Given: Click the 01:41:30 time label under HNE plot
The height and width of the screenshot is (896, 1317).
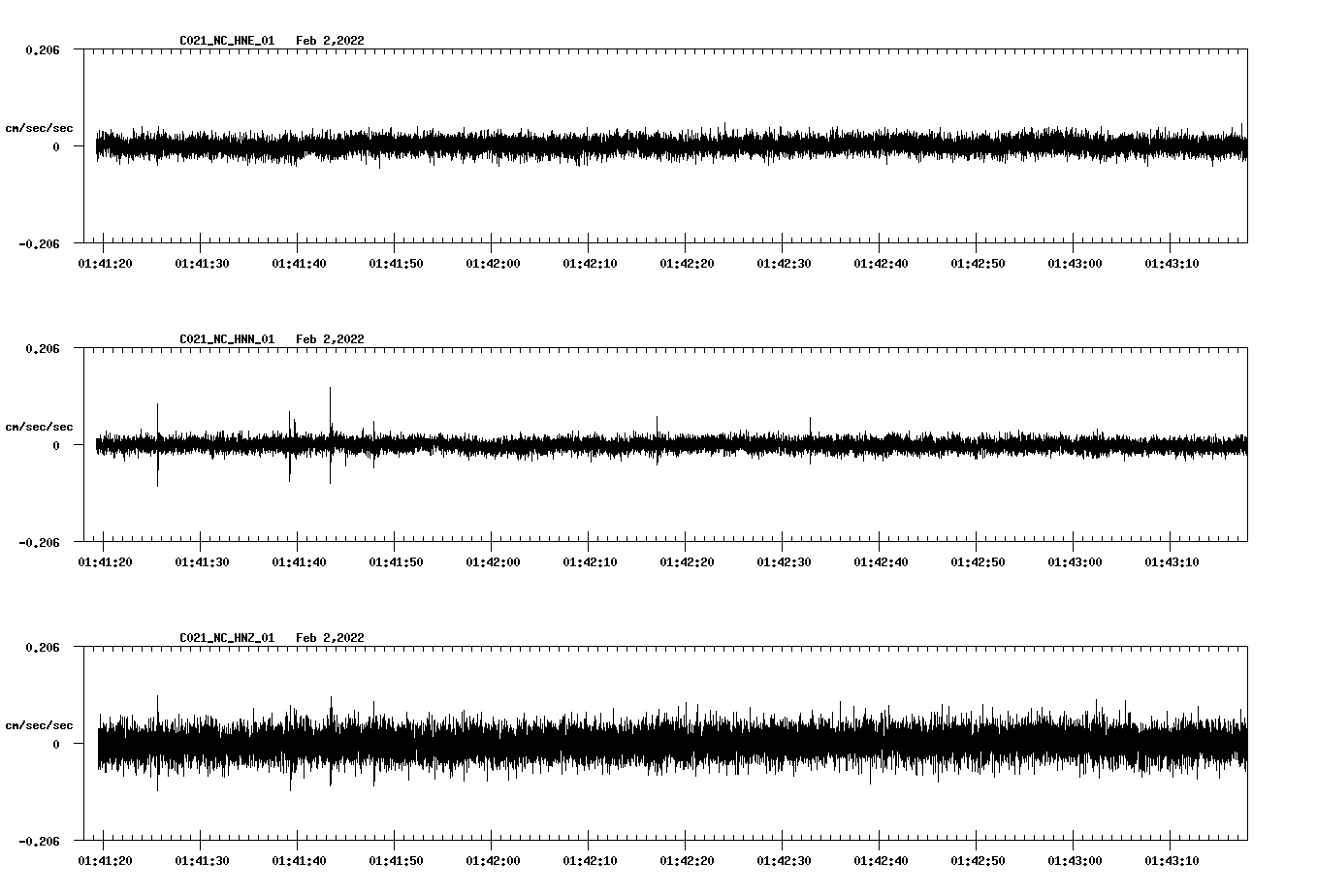Looking at the screenshot, I should pyautogui.click(x=202, y=264).
